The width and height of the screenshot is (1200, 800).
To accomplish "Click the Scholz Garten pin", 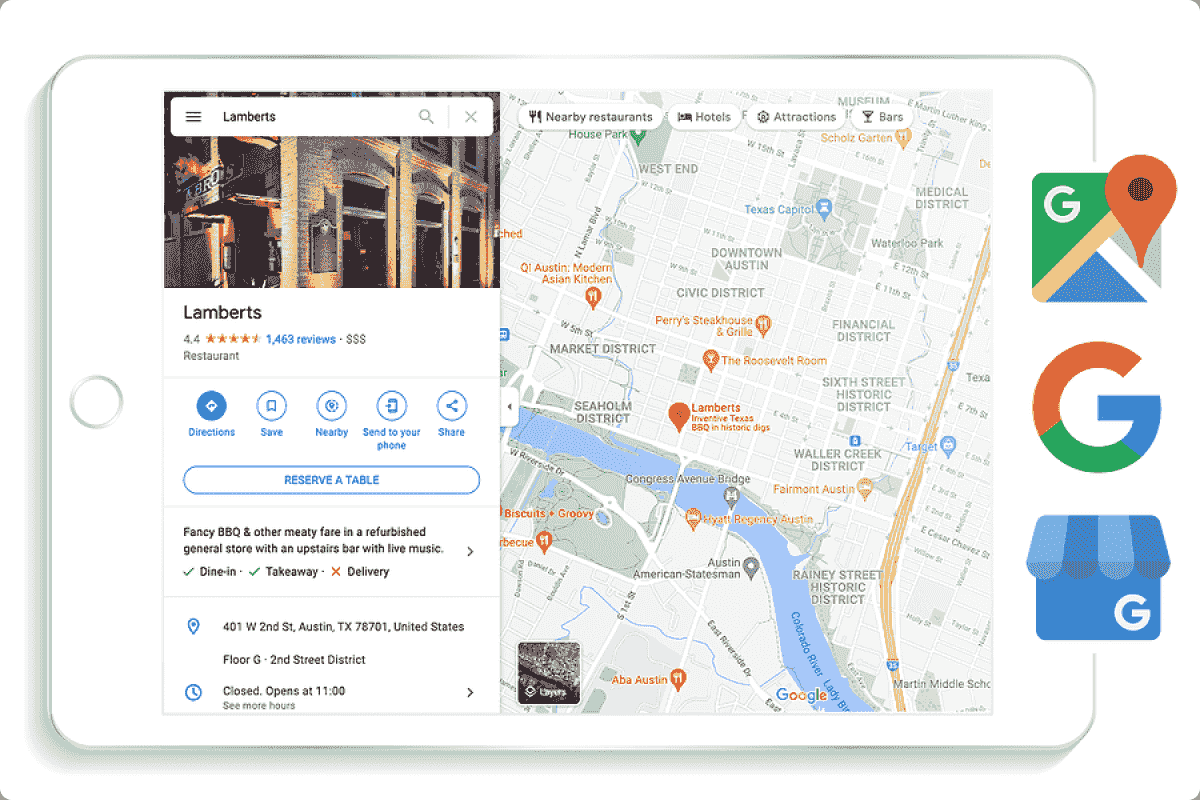I will coord(904,139).
